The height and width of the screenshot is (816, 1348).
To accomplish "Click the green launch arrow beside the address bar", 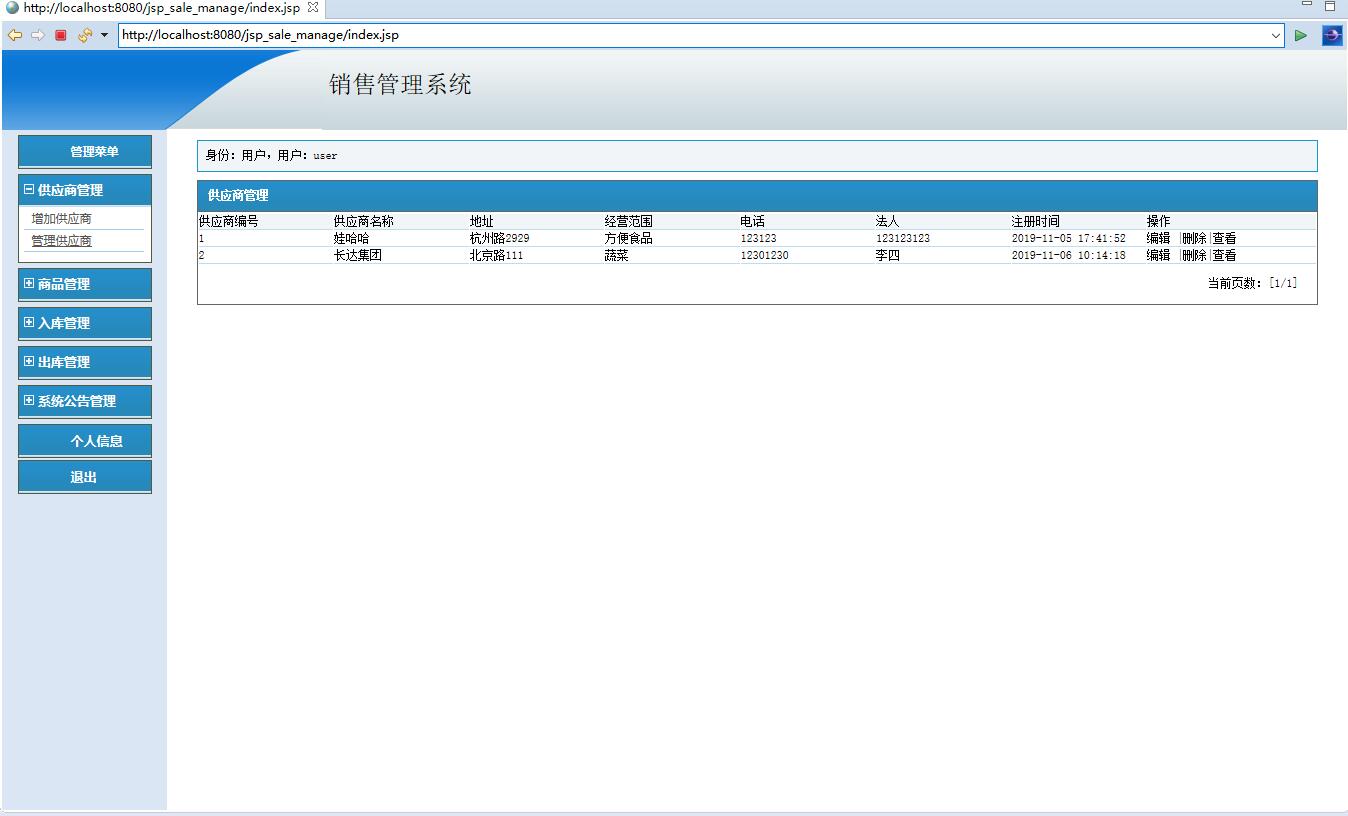I will 1301,34.
